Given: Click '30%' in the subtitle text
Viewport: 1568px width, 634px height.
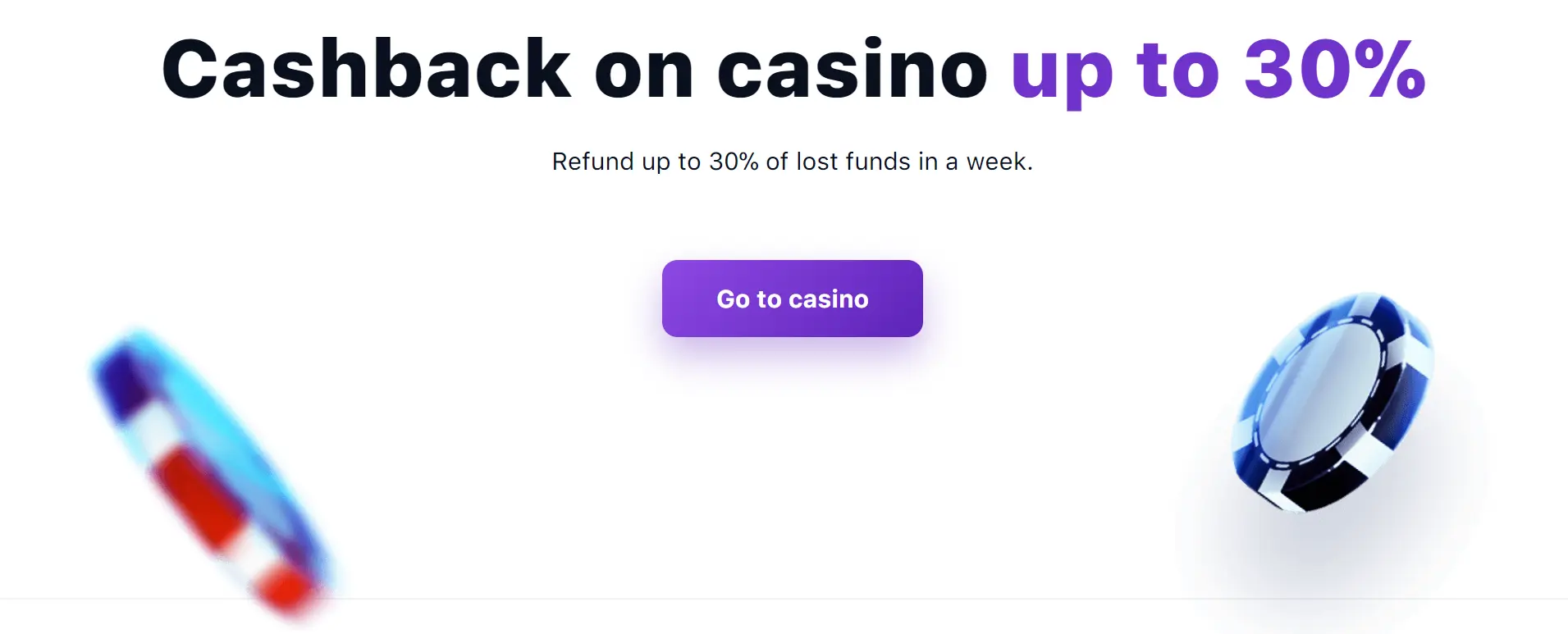Looking at the screenshot, I should [734, 162].
